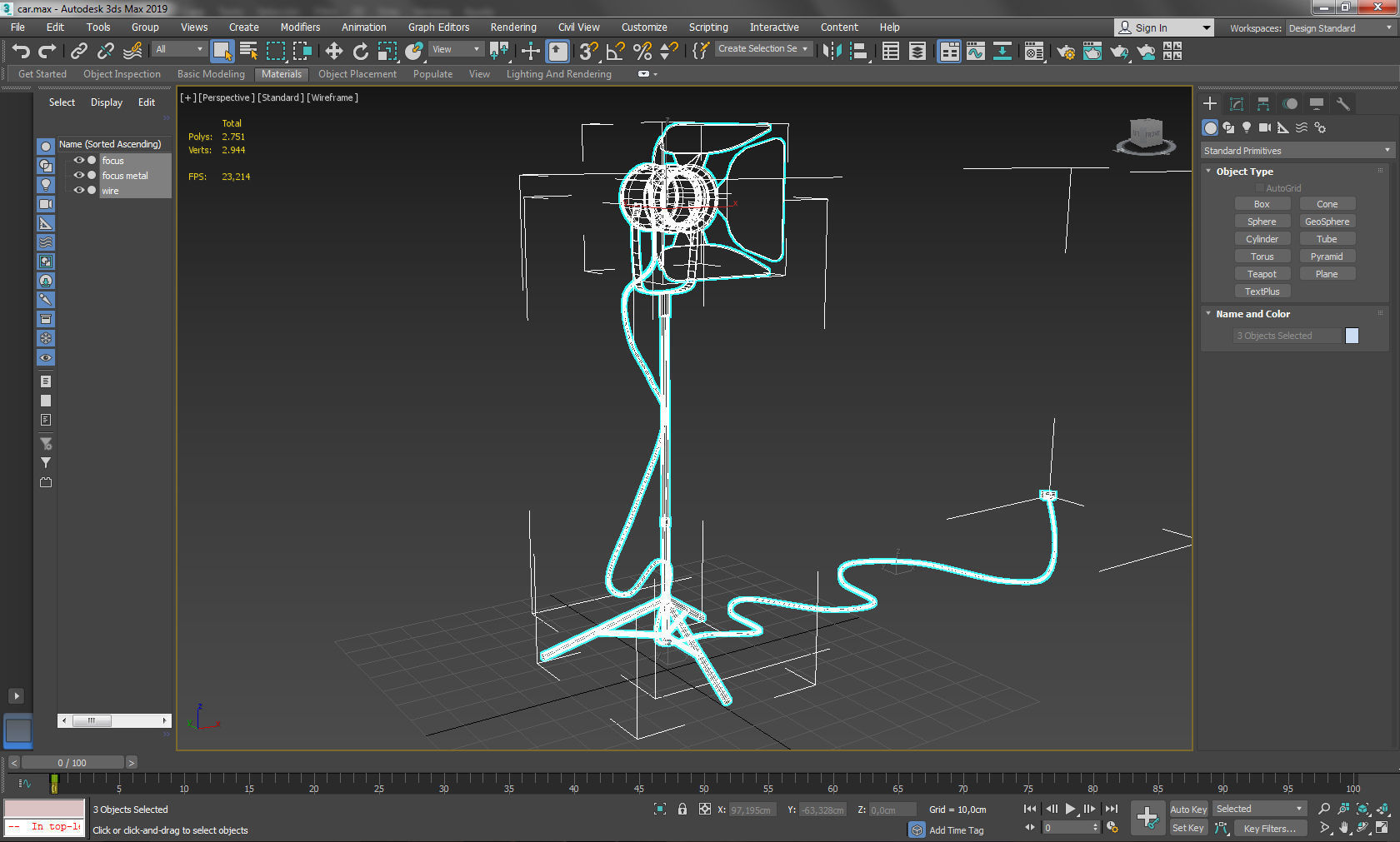Toggle Scene Explorer icon in toolbar

click(x=891, y=52)
